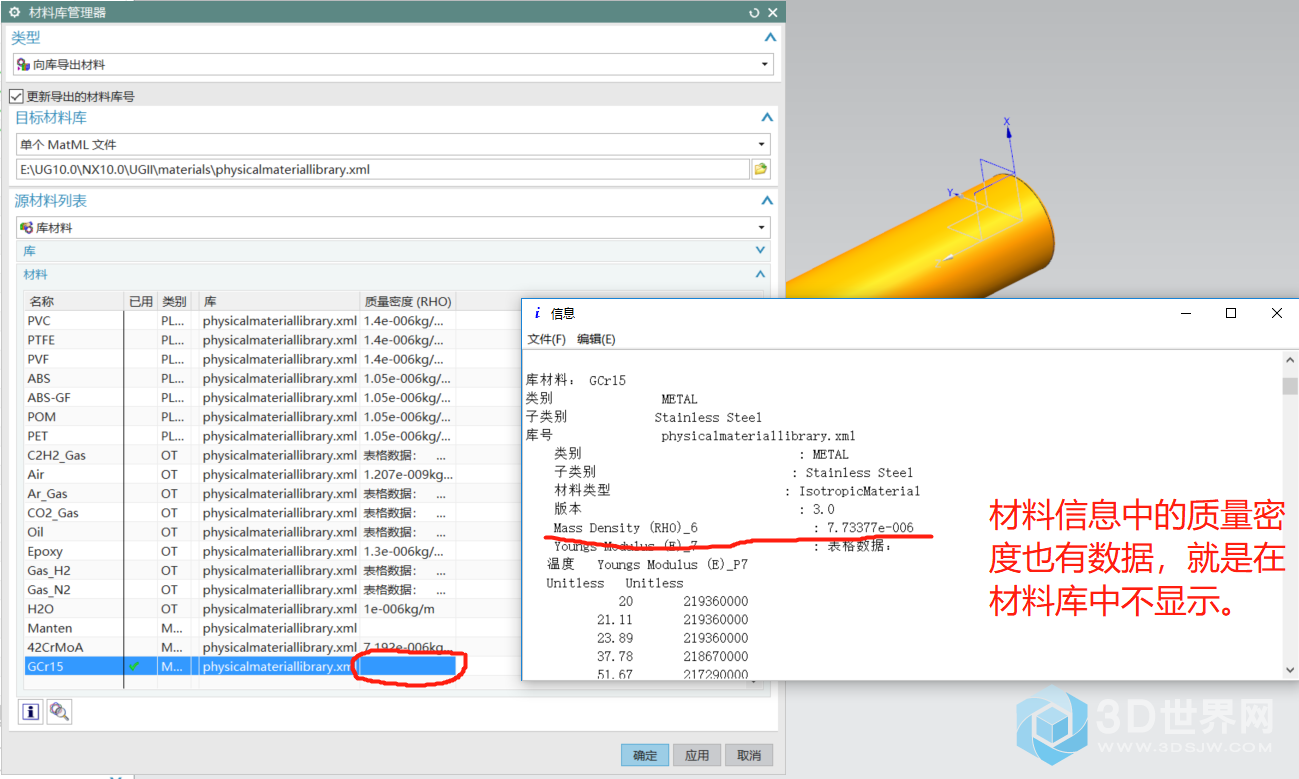This screenshot has width=1299, height=779.
Task: Select the Ar_Gas material row
Action: tap(240, 493)
